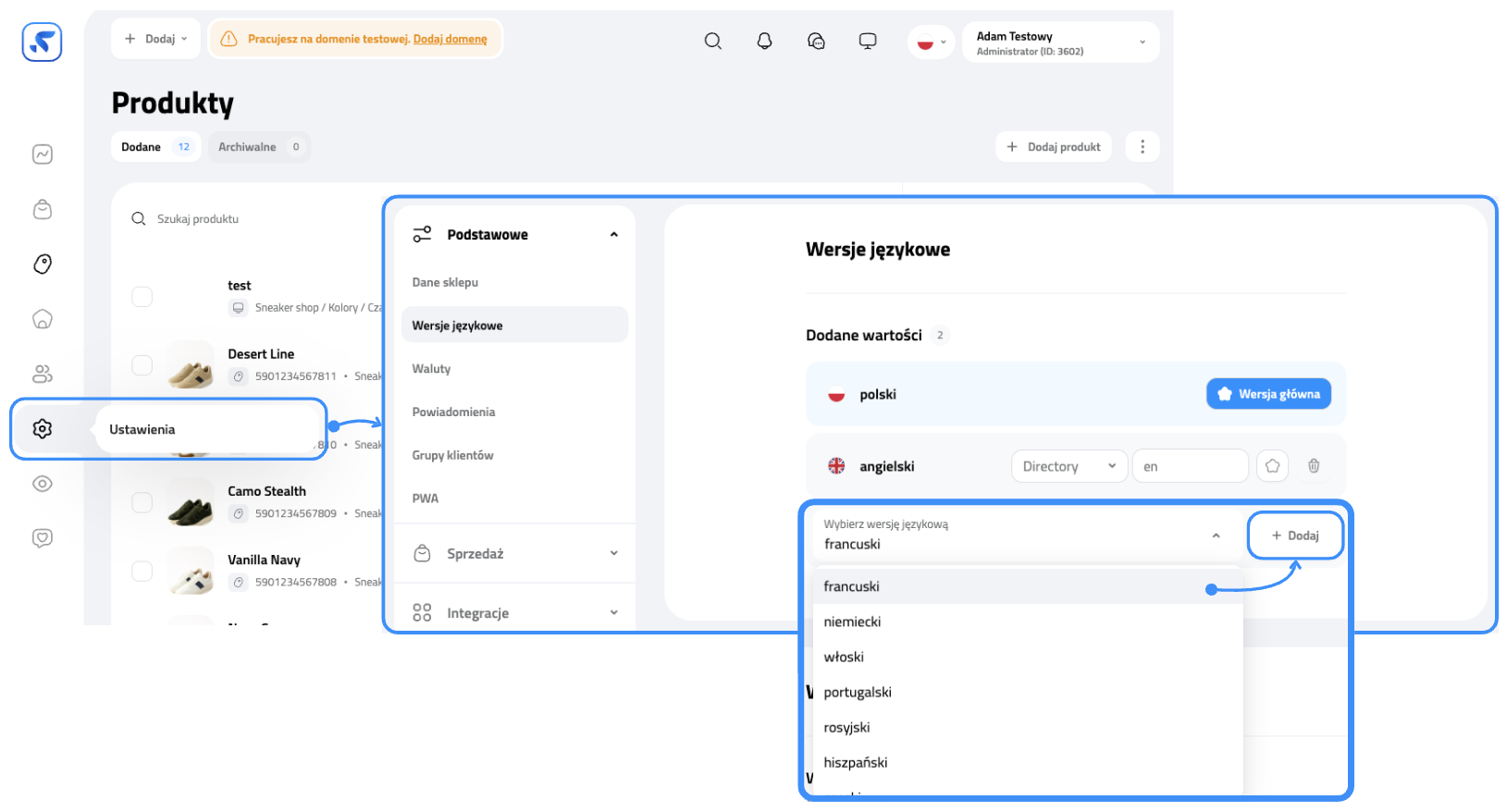1507x812 pixels.
Task: Expand the Sprzedaż settings section
Action: [x=514, y=554]
